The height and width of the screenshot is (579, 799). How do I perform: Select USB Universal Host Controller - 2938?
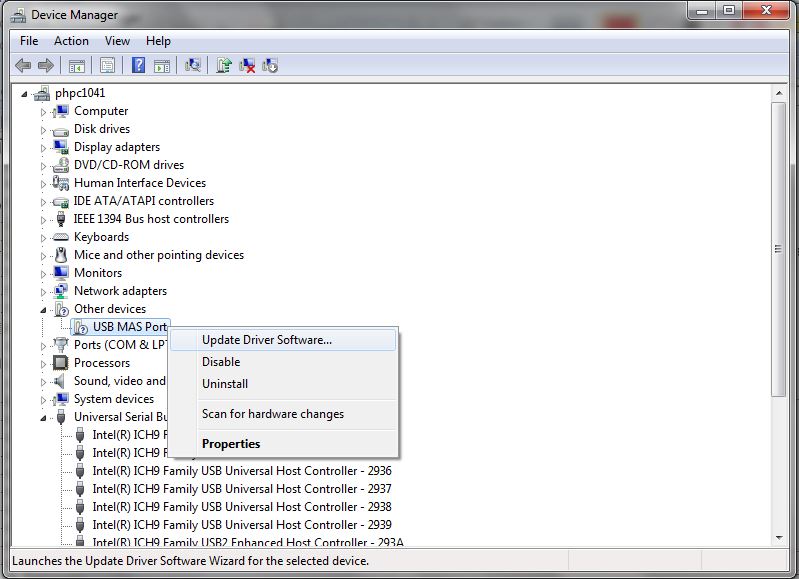click(242, 507)
